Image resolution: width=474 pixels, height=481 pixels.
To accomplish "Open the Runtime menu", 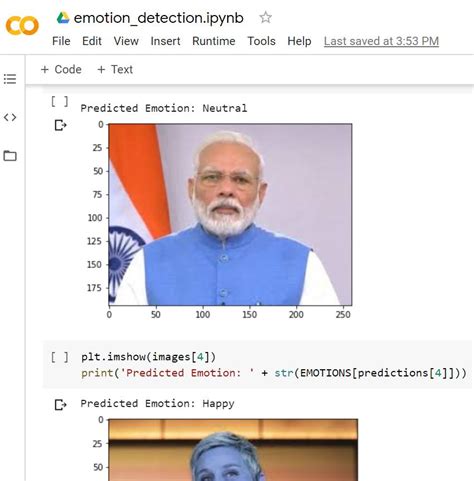I will [214, 41].
